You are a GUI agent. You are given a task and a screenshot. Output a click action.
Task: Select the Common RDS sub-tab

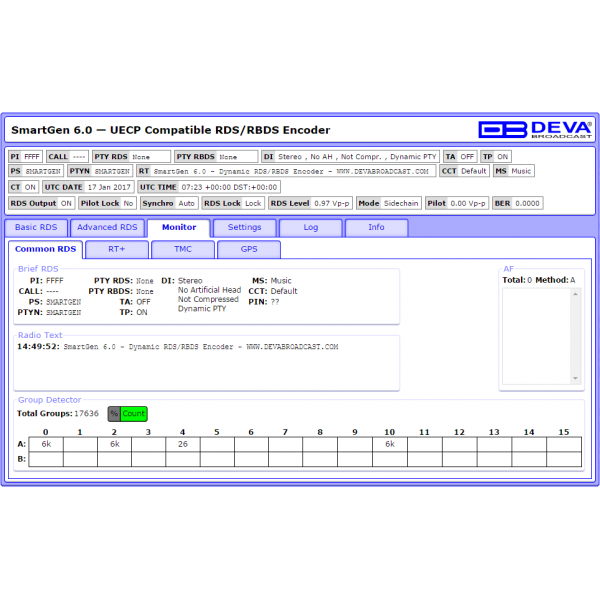pyautogui.click(x=46, y=249)
